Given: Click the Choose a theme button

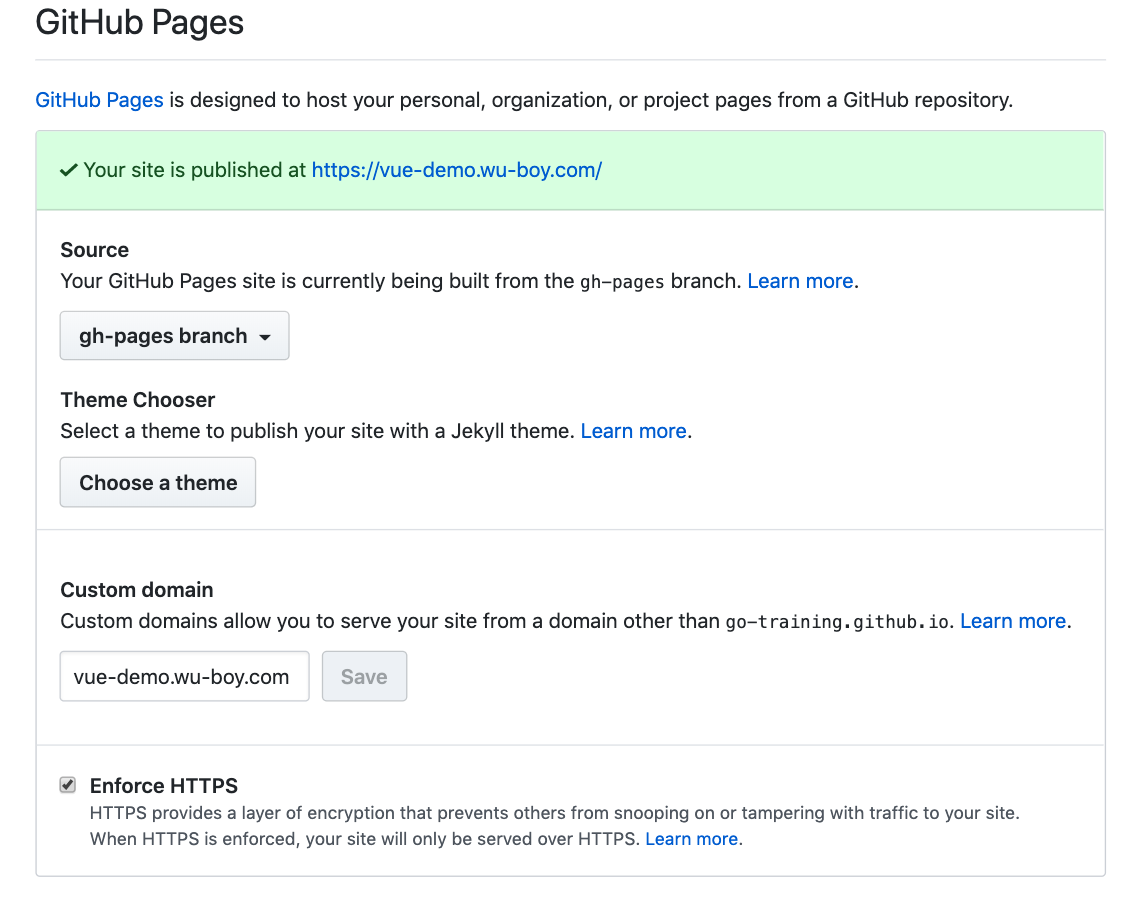Looking at the screenshot, I should (158, 482).
